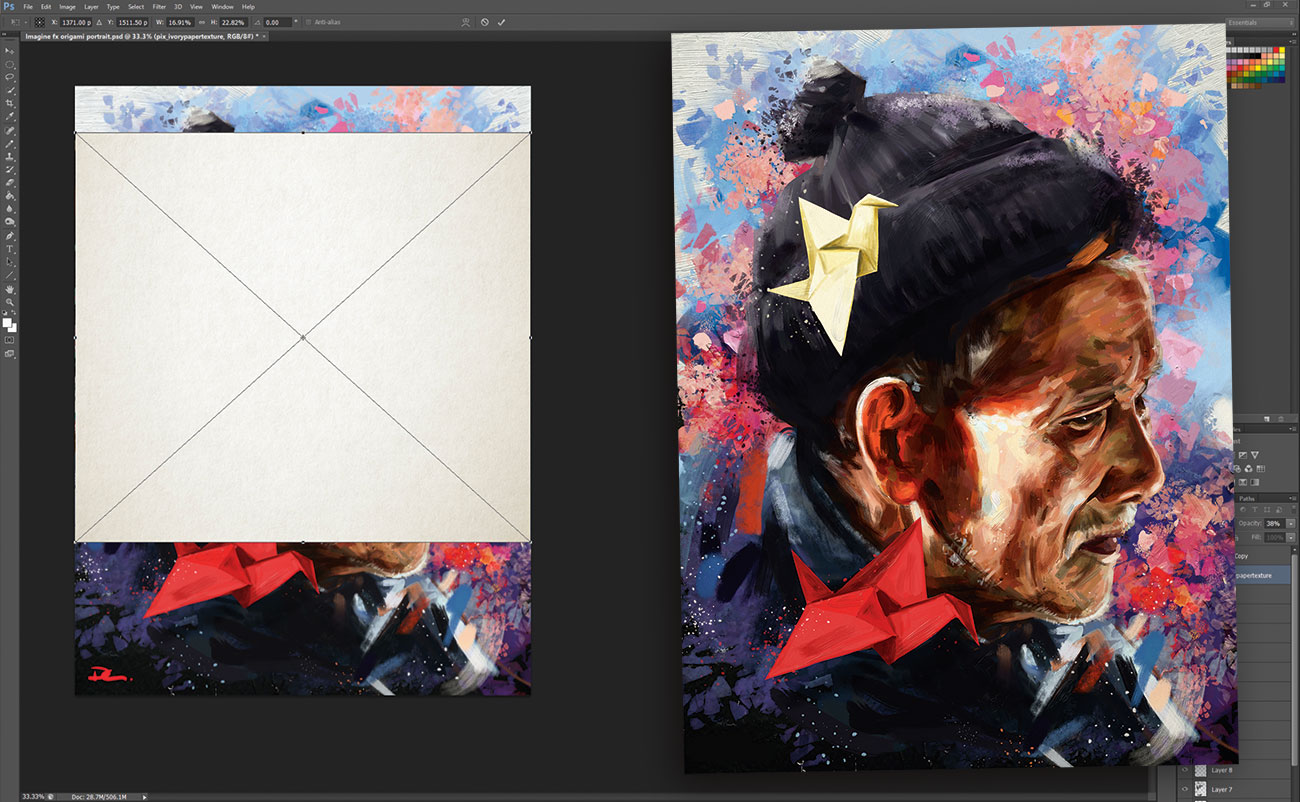This screenshot has width=1300, height=802.
Task: Click the relative positioning triangle icon
Action: (x=99, y=22)
